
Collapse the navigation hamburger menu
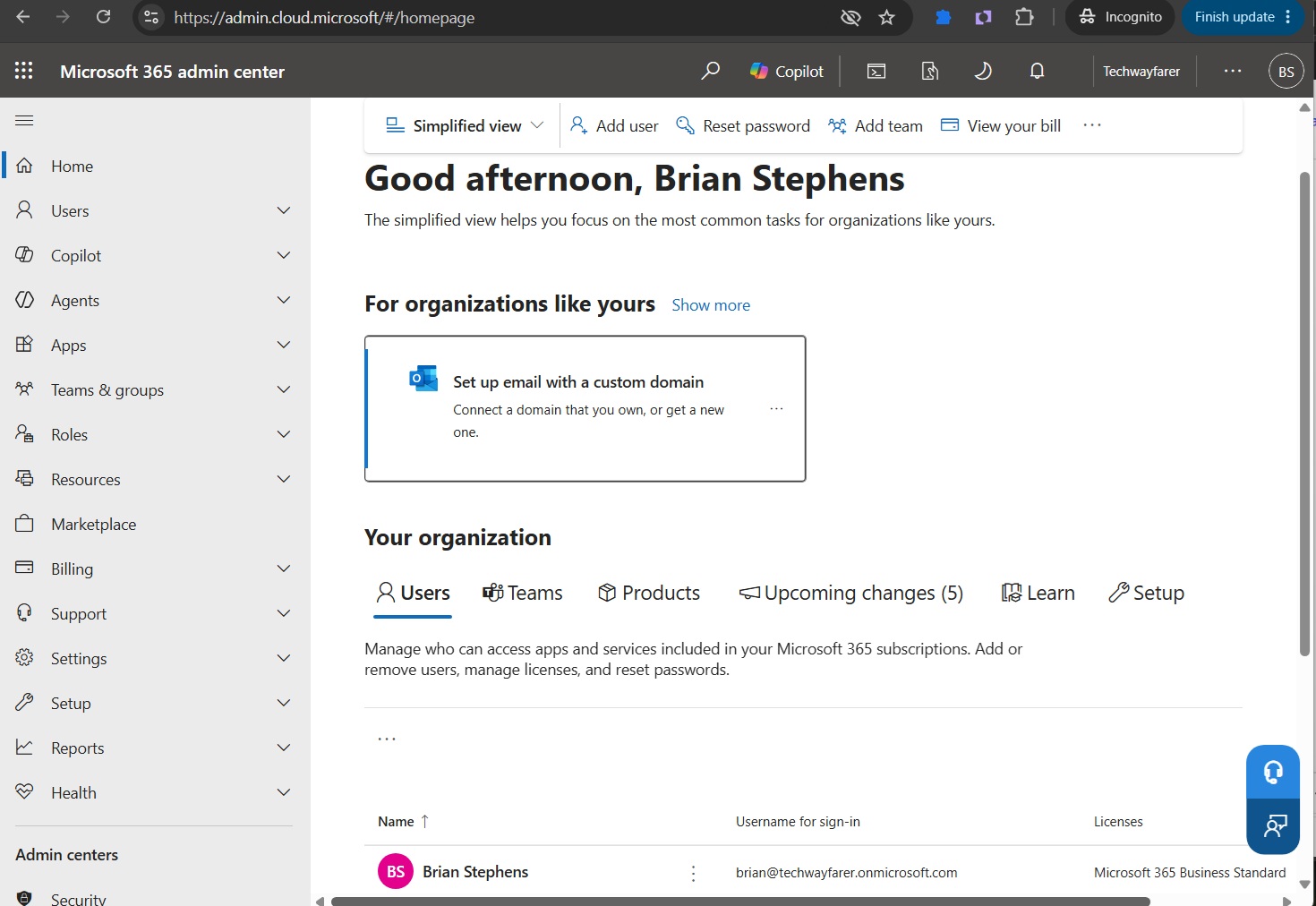click(24, 120)
